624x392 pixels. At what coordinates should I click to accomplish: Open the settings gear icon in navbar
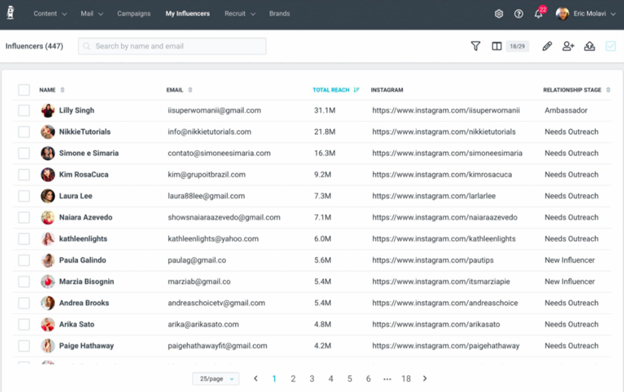click(499, 14)
